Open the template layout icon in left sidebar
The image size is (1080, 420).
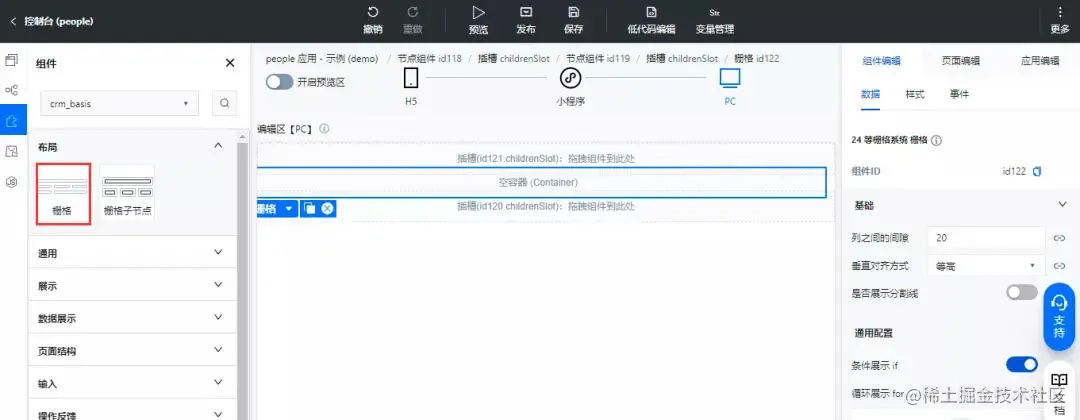click(11, 151)
